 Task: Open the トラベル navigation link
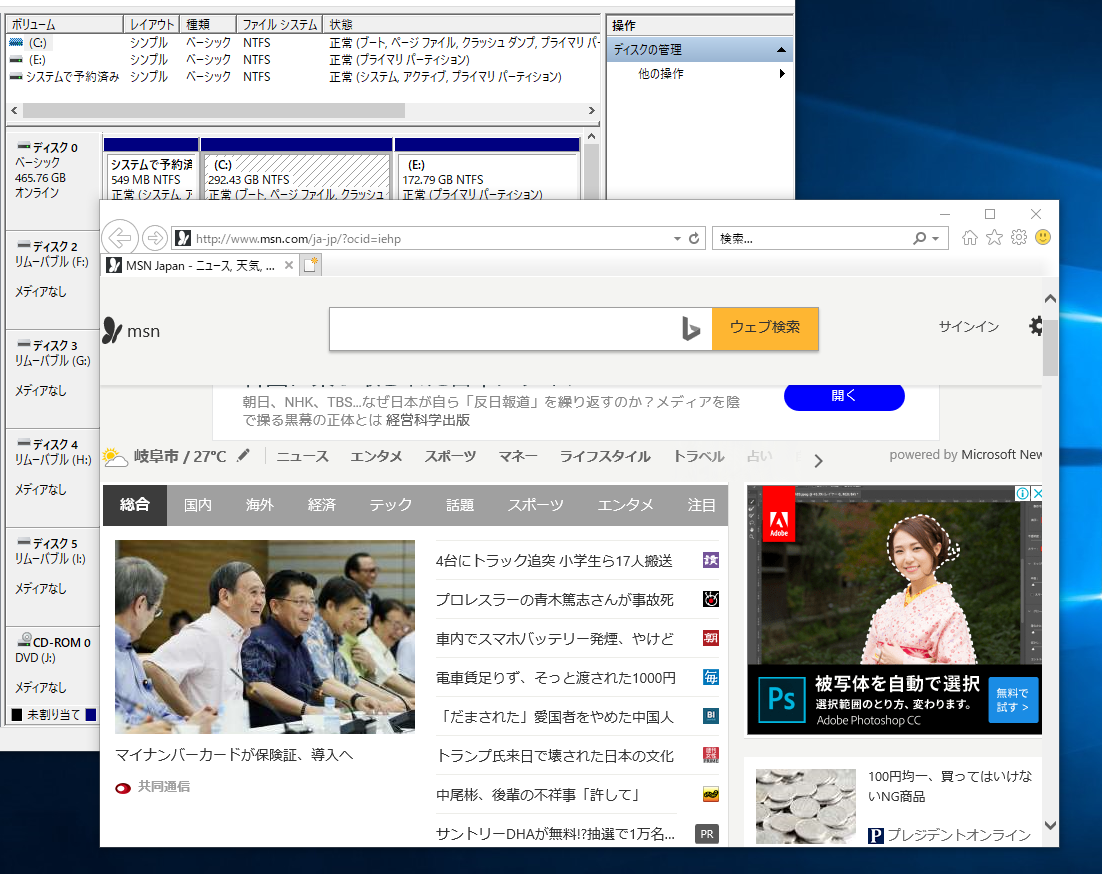(699, 456)
